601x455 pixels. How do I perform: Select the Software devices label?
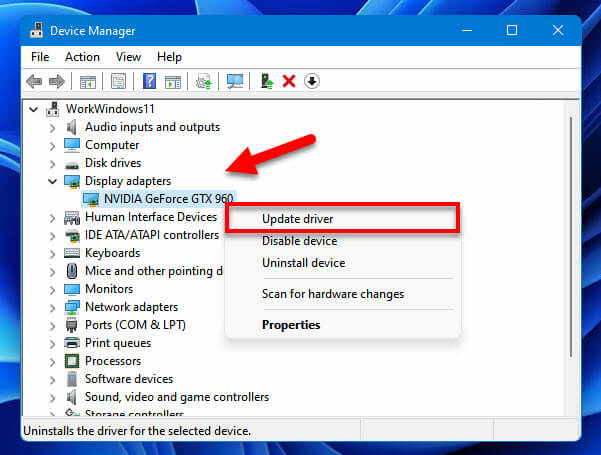[129, 379]
